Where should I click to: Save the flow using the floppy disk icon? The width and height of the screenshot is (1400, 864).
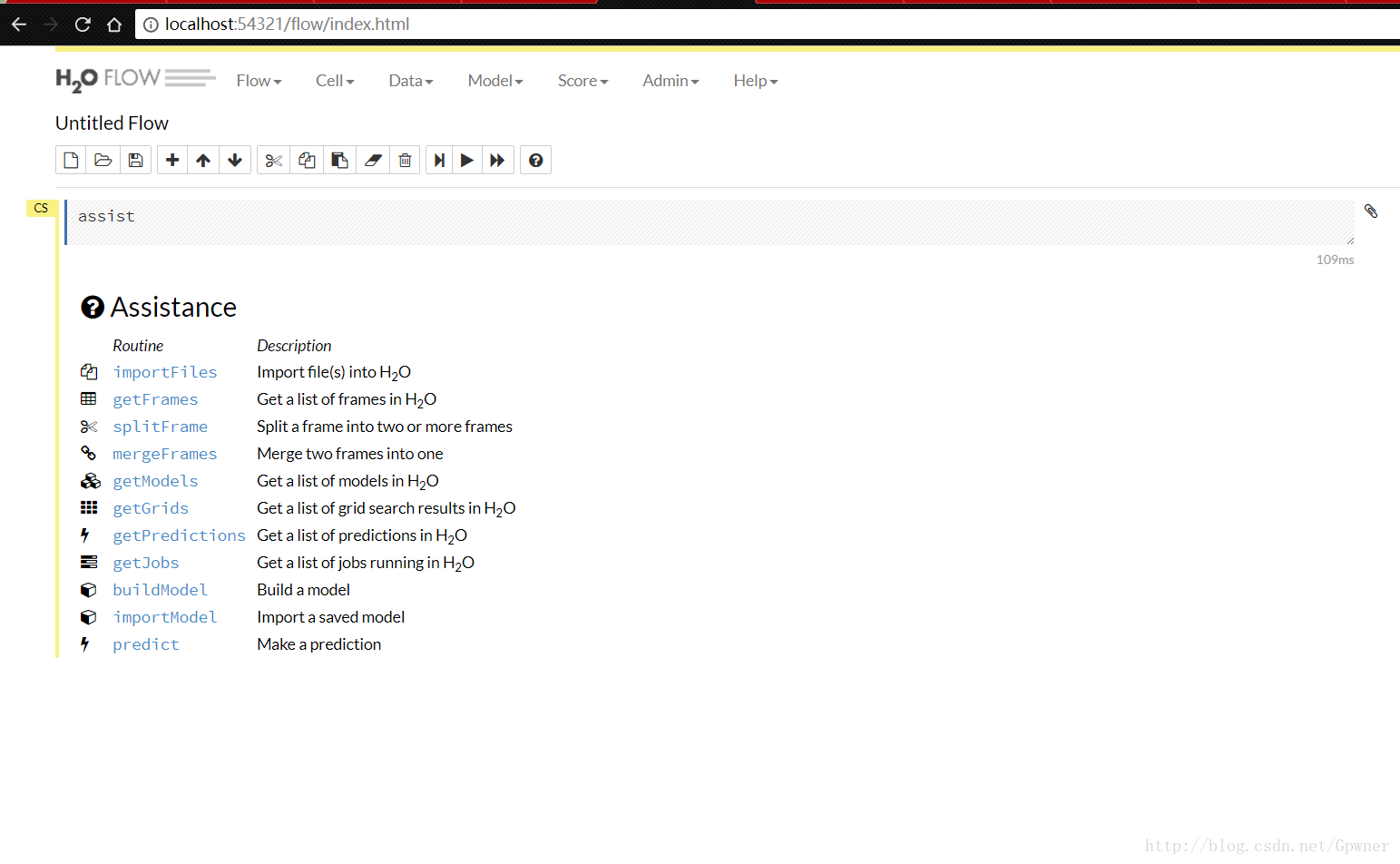click(135, 161)
